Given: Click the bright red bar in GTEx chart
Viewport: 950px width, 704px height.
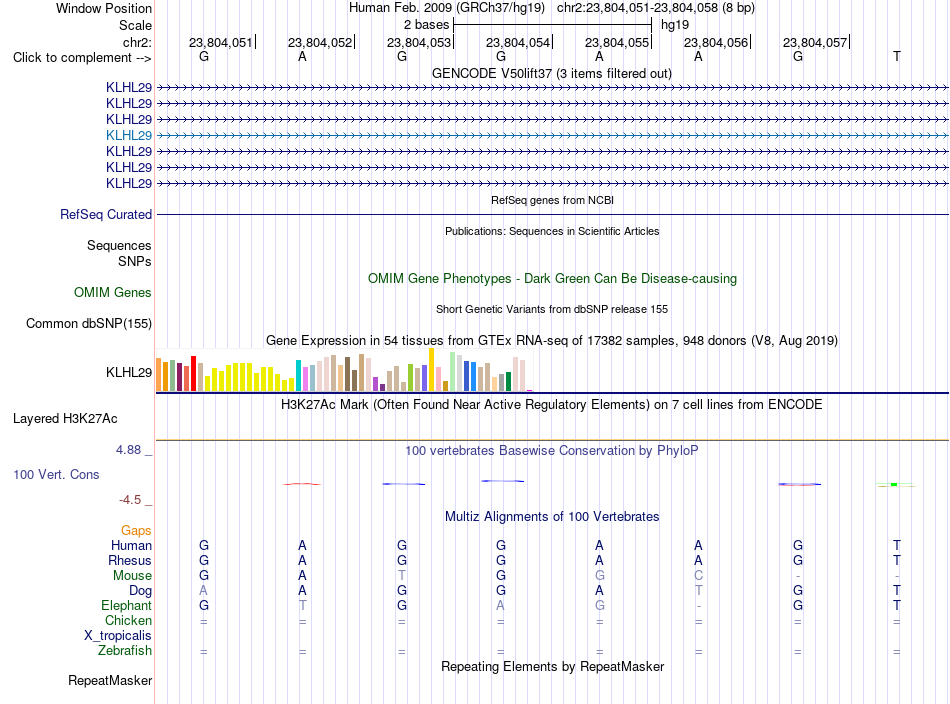Looking at the screenshot, I should (193, 374).
